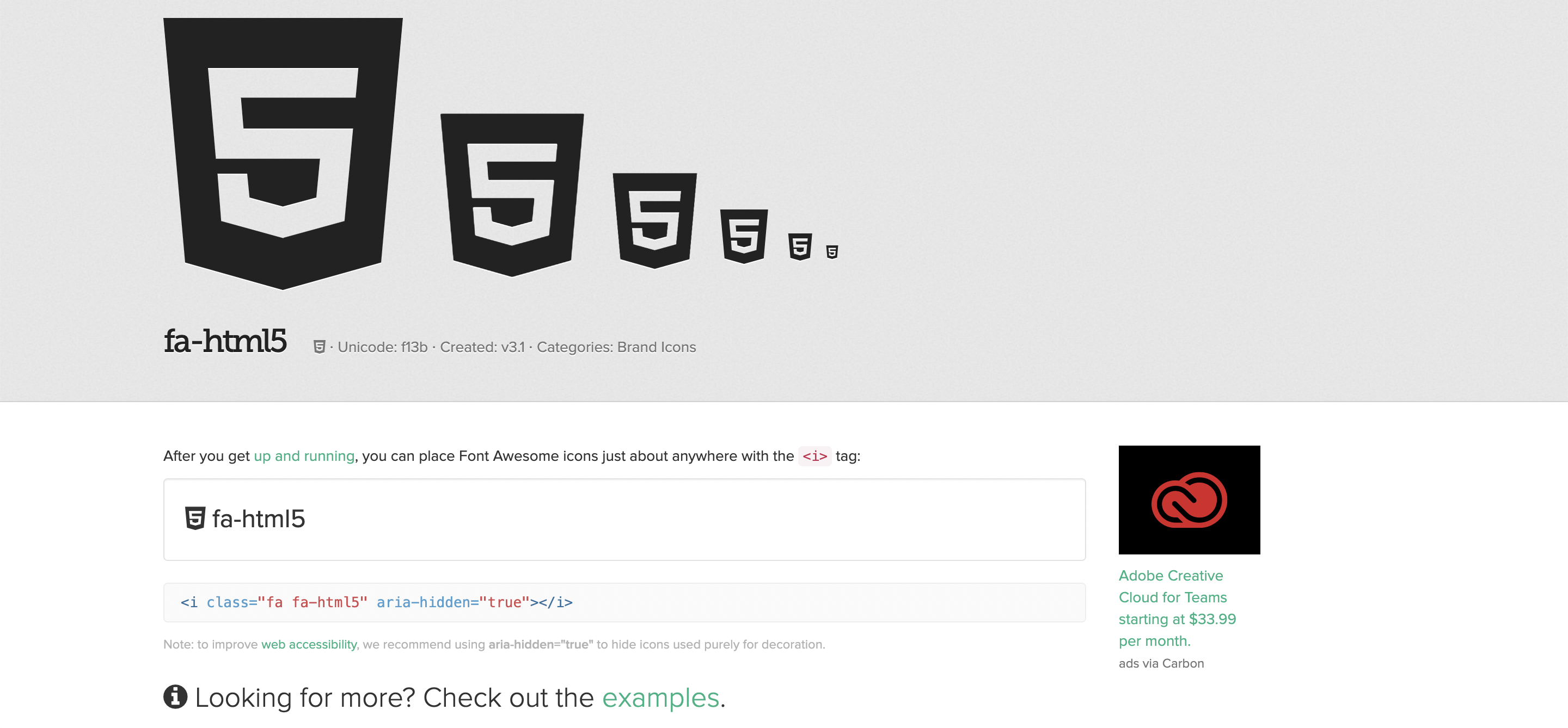Image resolution: width=1568 pixels, height=728 pixels.
Task: Open the "web accessibility" link
Action: pyautogui.click(x=309, y=644)
